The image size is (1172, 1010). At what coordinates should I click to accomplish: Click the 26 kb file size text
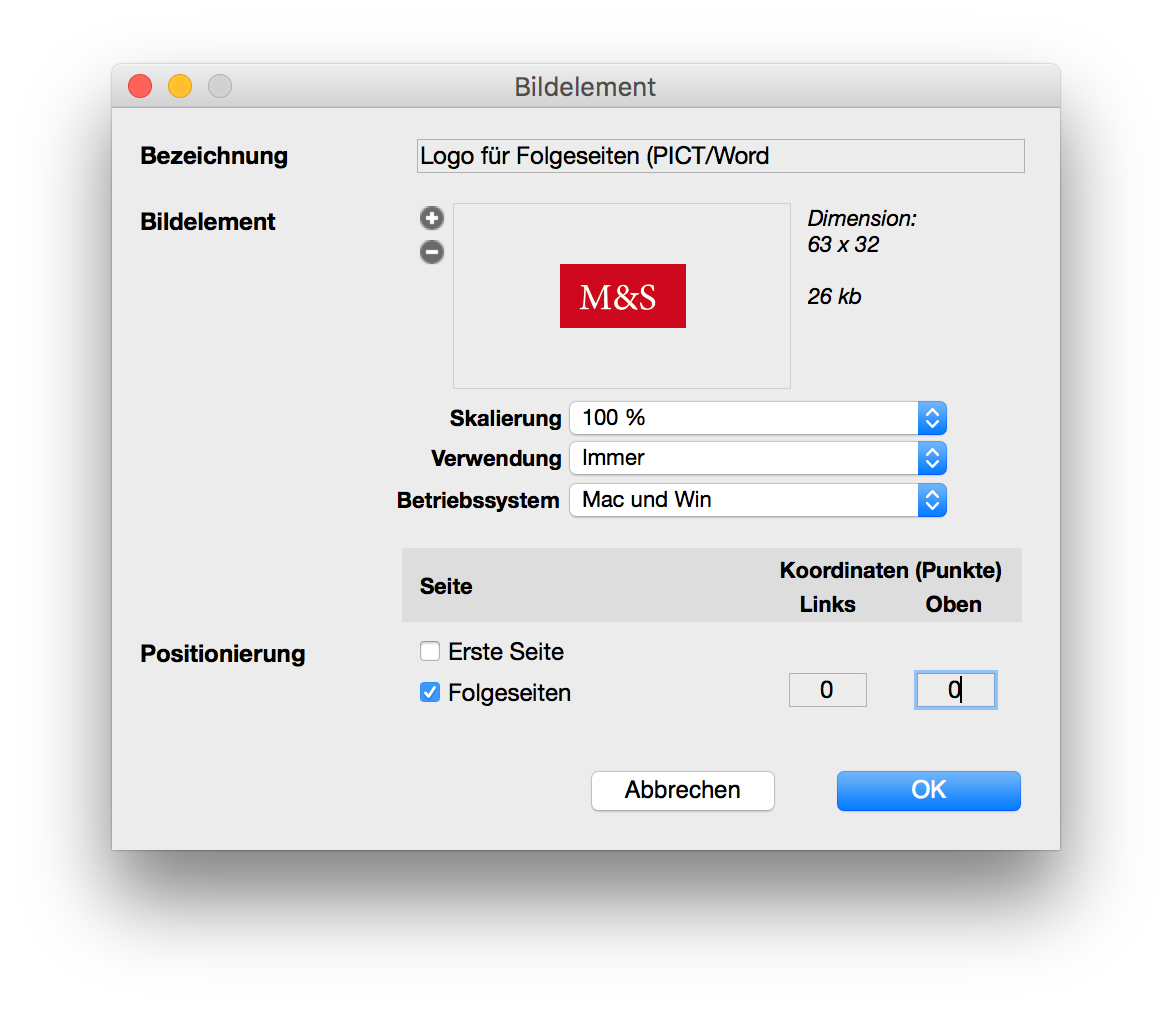834,297
